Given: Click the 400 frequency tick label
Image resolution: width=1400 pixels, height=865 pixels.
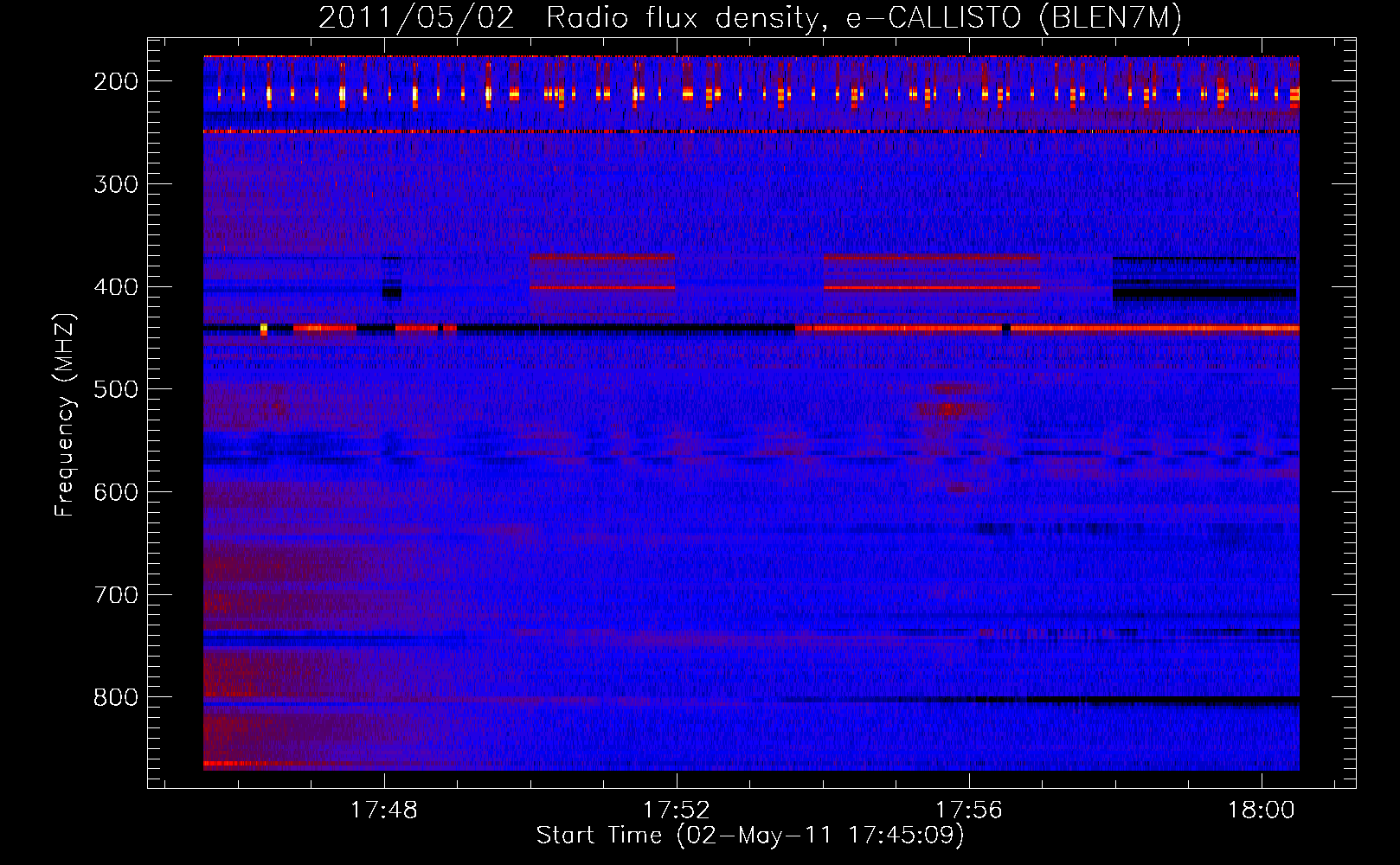Looking at the screenshot, I should 116,287.
